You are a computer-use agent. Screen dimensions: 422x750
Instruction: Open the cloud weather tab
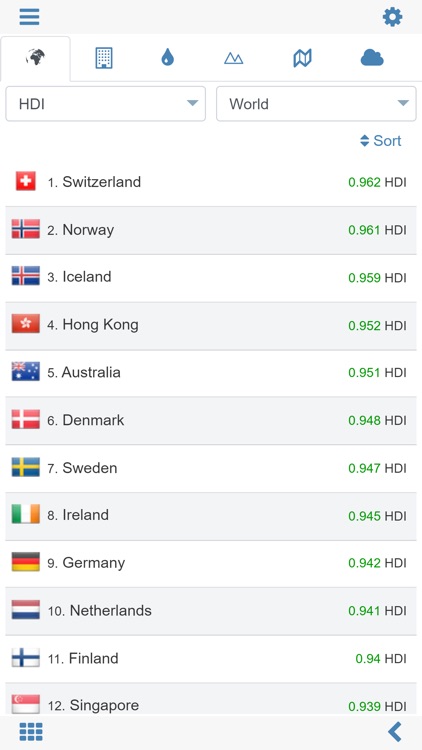click(372, 58)
